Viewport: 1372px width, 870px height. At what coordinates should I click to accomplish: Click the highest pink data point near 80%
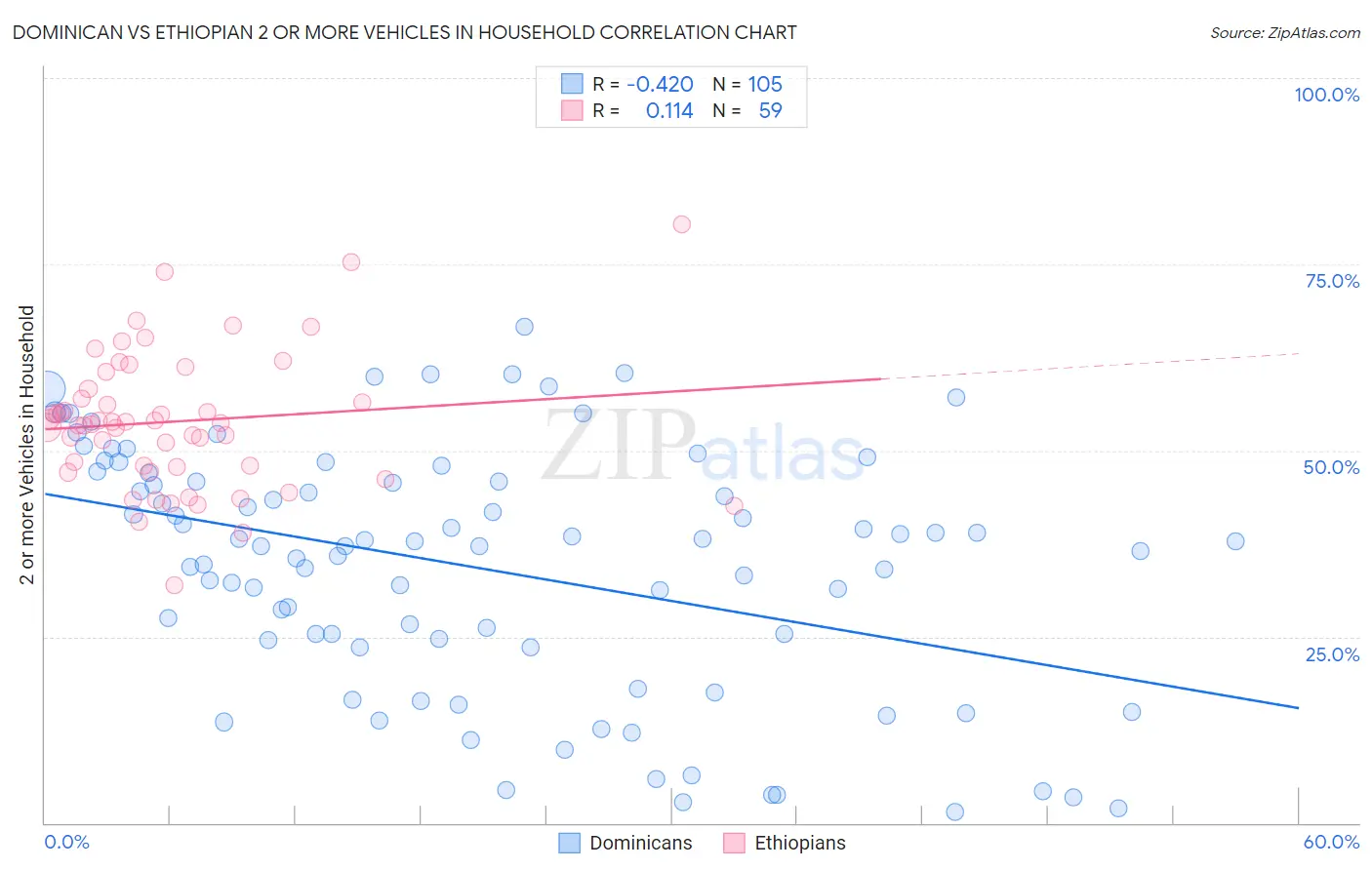681,224
